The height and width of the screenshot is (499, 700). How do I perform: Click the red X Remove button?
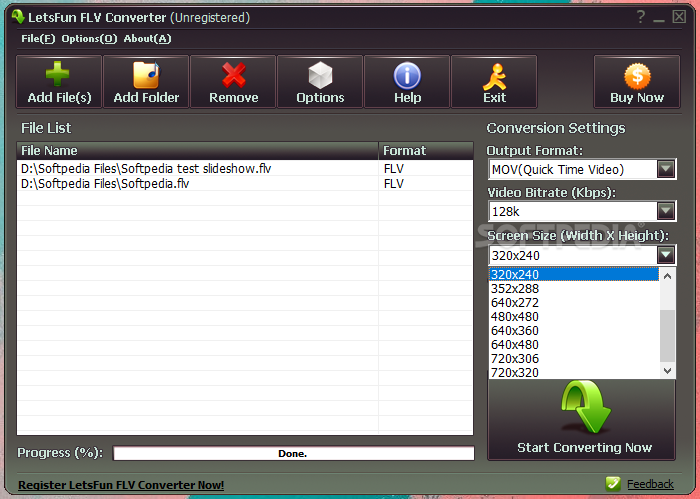tap(233, 82)
